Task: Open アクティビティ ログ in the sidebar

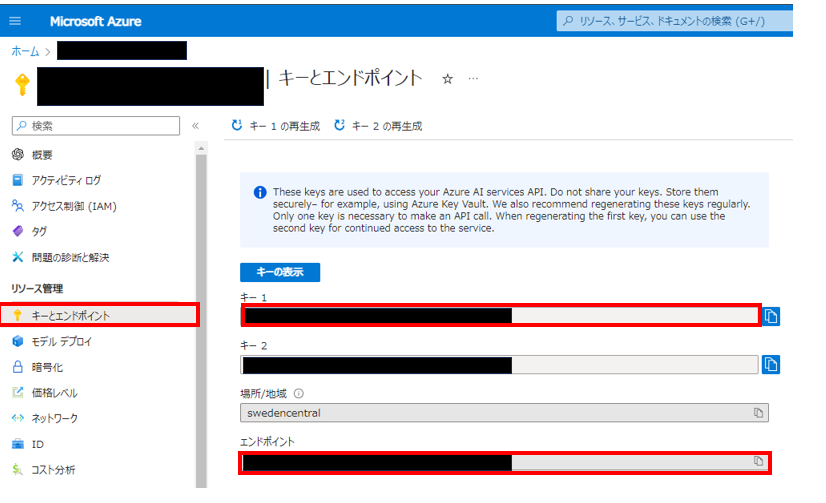Action: tap(66, 180)
